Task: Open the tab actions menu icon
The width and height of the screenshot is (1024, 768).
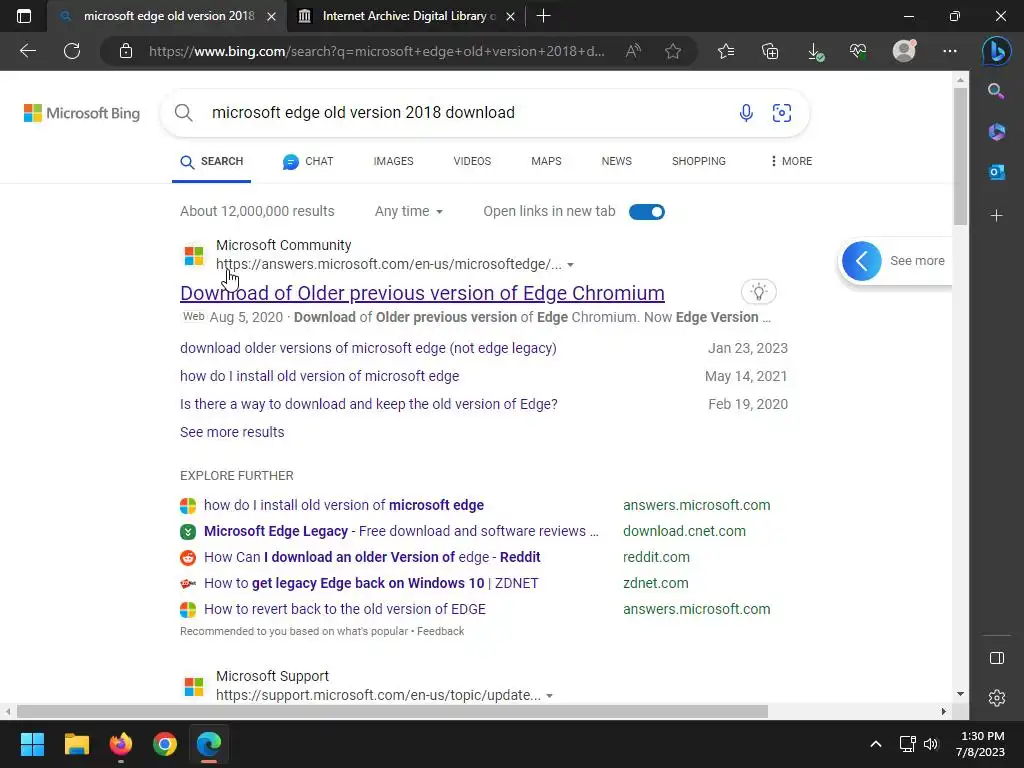Action: click(24, 16)
